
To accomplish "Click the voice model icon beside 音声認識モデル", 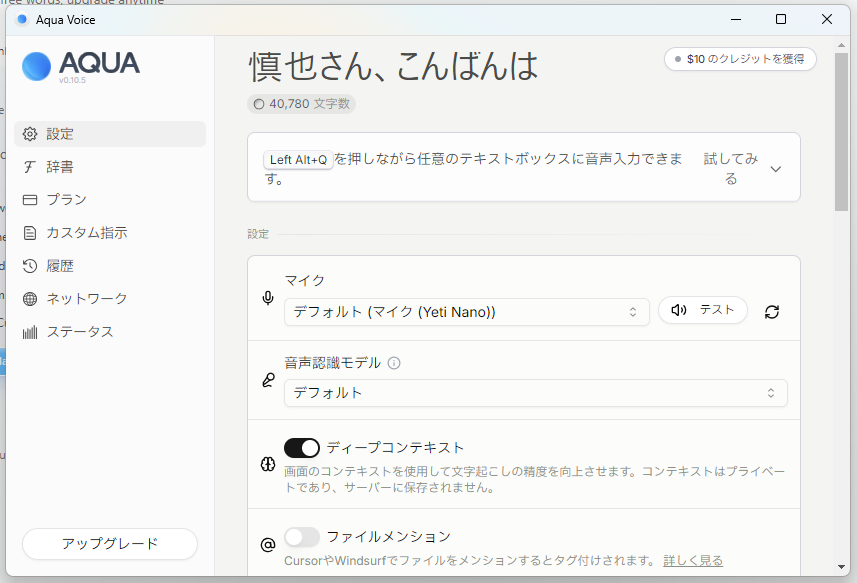I will 267,380.
